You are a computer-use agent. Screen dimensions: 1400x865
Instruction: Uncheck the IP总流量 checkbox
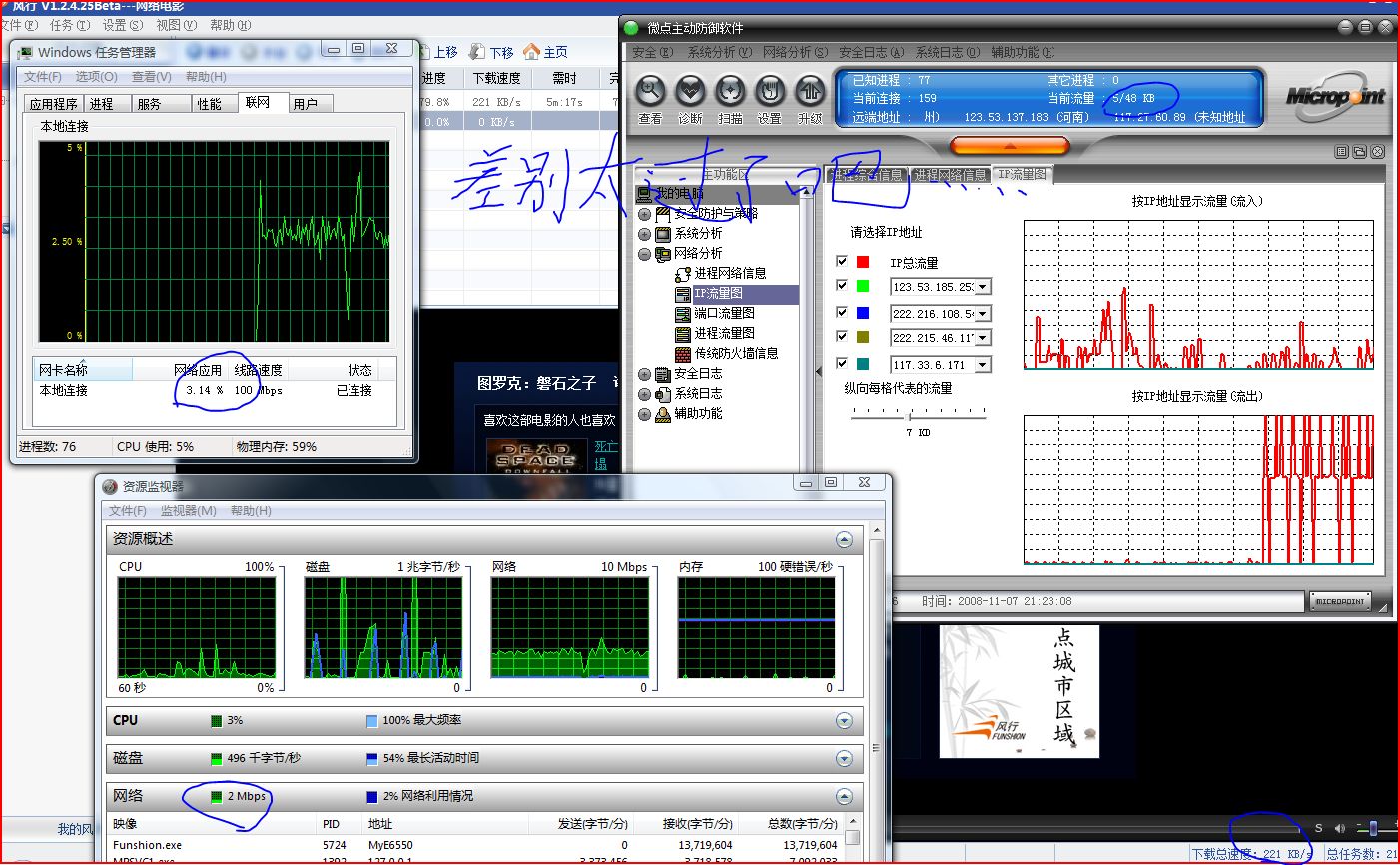pos(842,262)
